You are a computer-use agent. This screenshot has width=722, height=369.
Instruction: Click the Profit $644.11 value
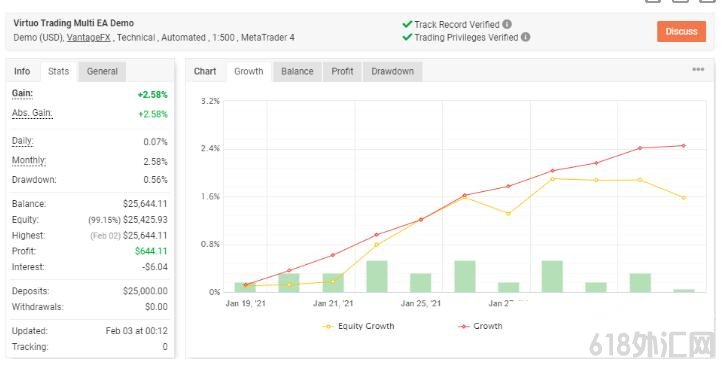click(151, 251)
